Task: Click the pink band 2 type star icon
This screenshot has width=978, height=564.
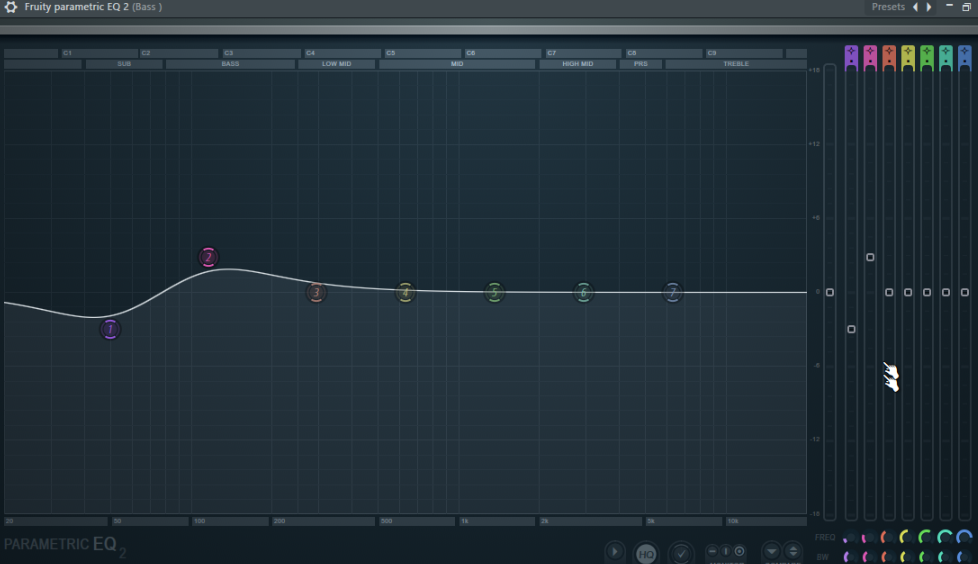Action: point(870,52)
